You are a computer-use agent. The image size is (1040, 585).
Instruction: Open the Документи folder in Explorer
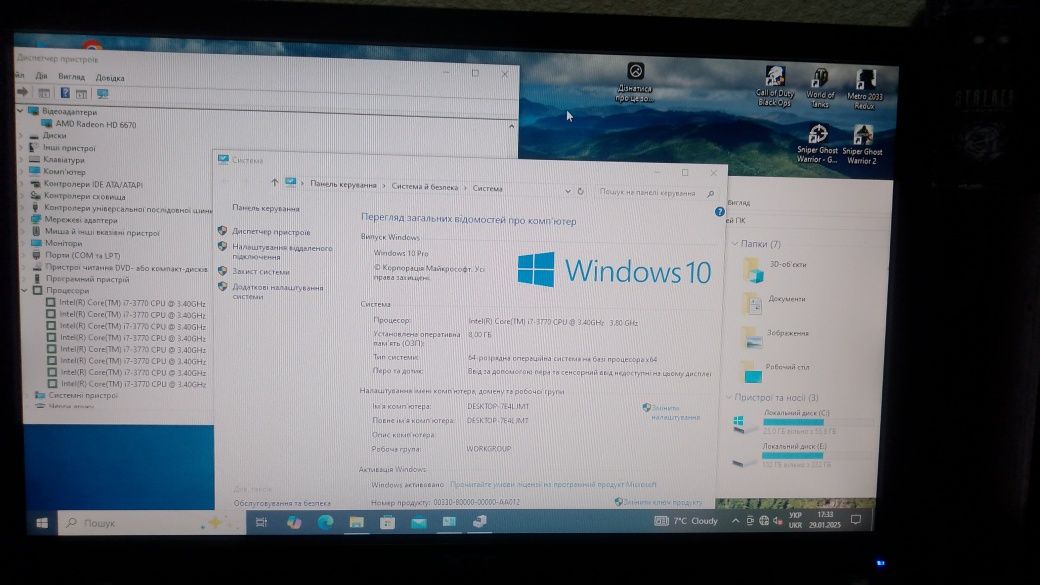(x=773, y=303)
